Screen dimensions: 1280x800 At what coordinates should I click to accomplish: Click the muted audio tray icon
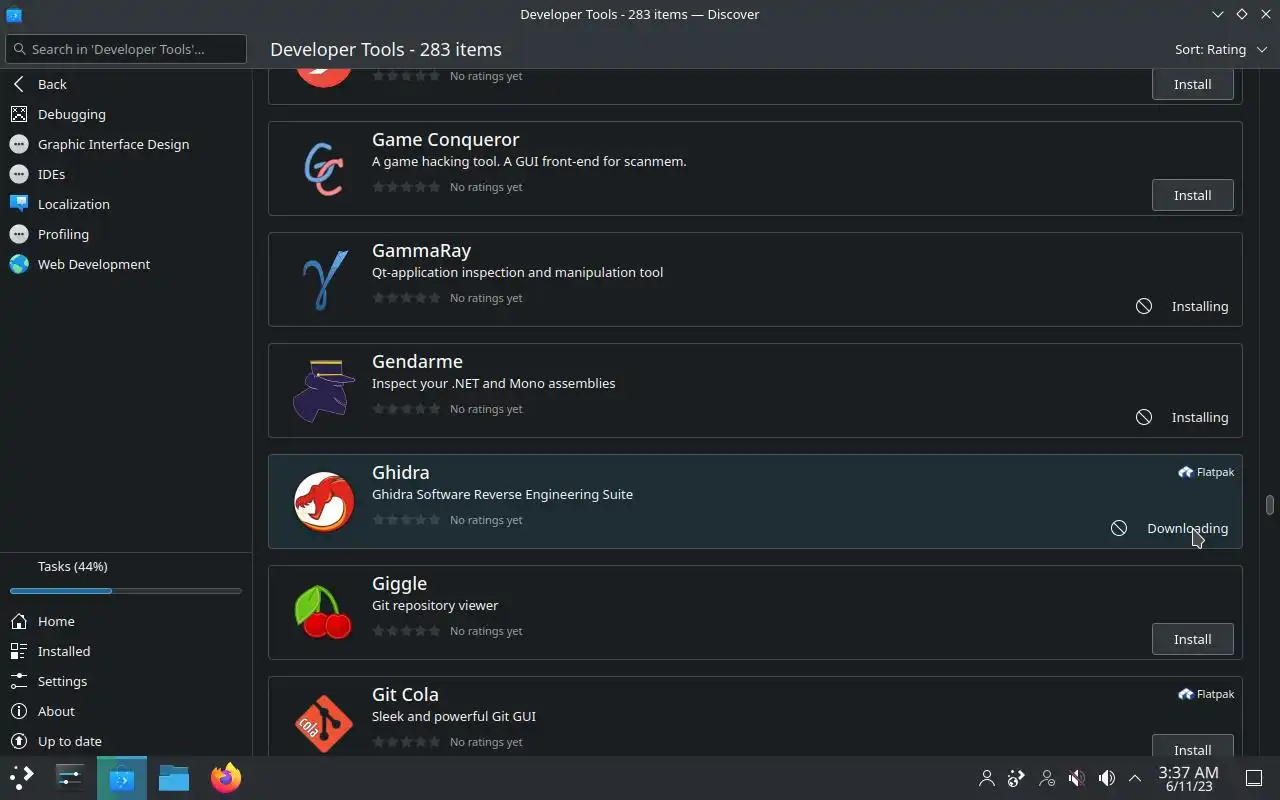pos(1076,778)
